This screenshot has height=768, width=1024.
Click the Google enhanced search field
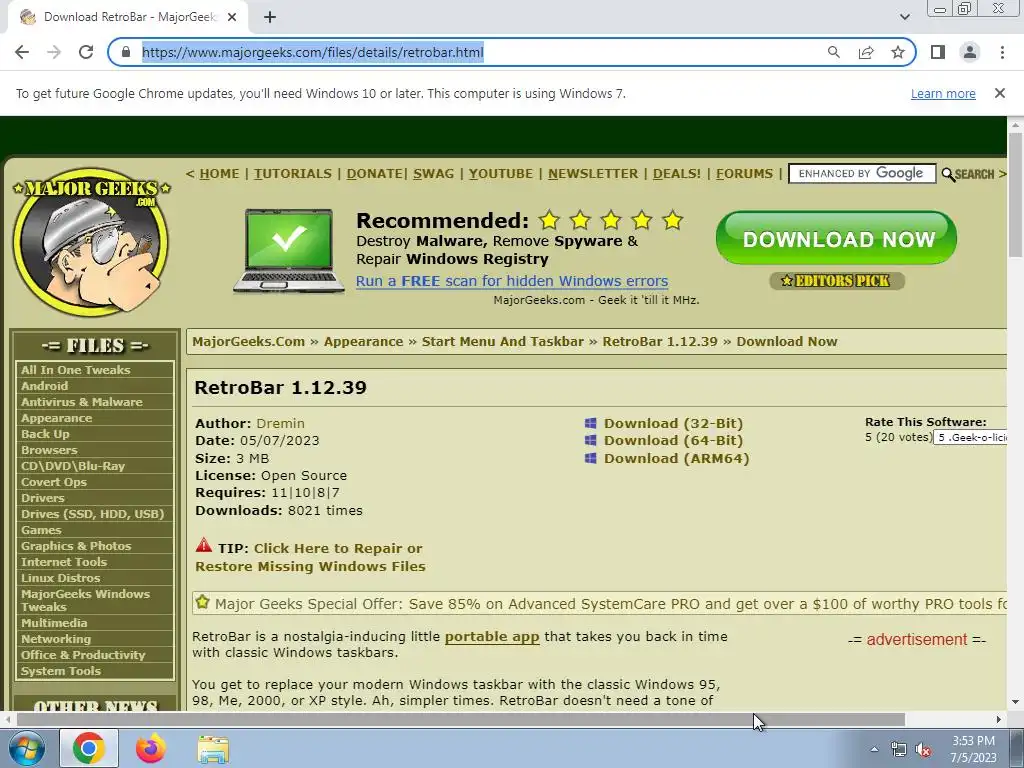[862, 174]
